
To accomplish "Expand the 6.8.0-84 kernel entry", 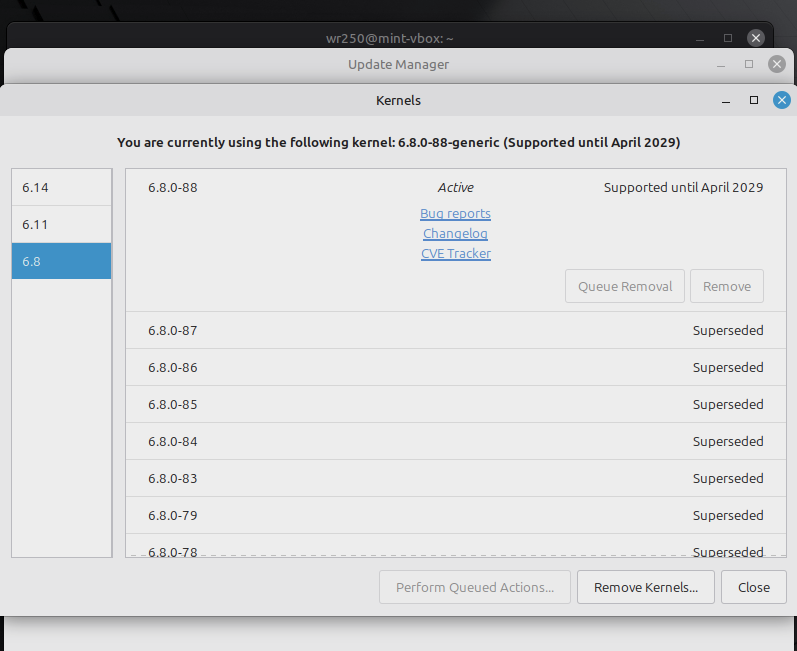I will [455, 442].
